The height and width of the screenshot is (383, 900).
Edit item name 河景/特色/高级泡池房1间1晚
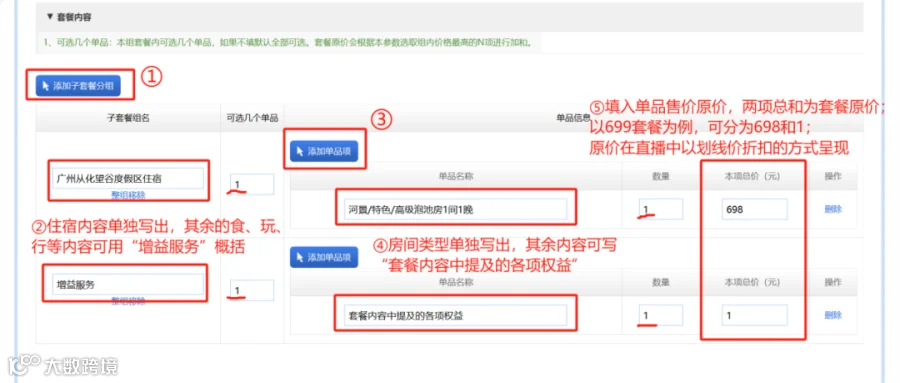456,210
